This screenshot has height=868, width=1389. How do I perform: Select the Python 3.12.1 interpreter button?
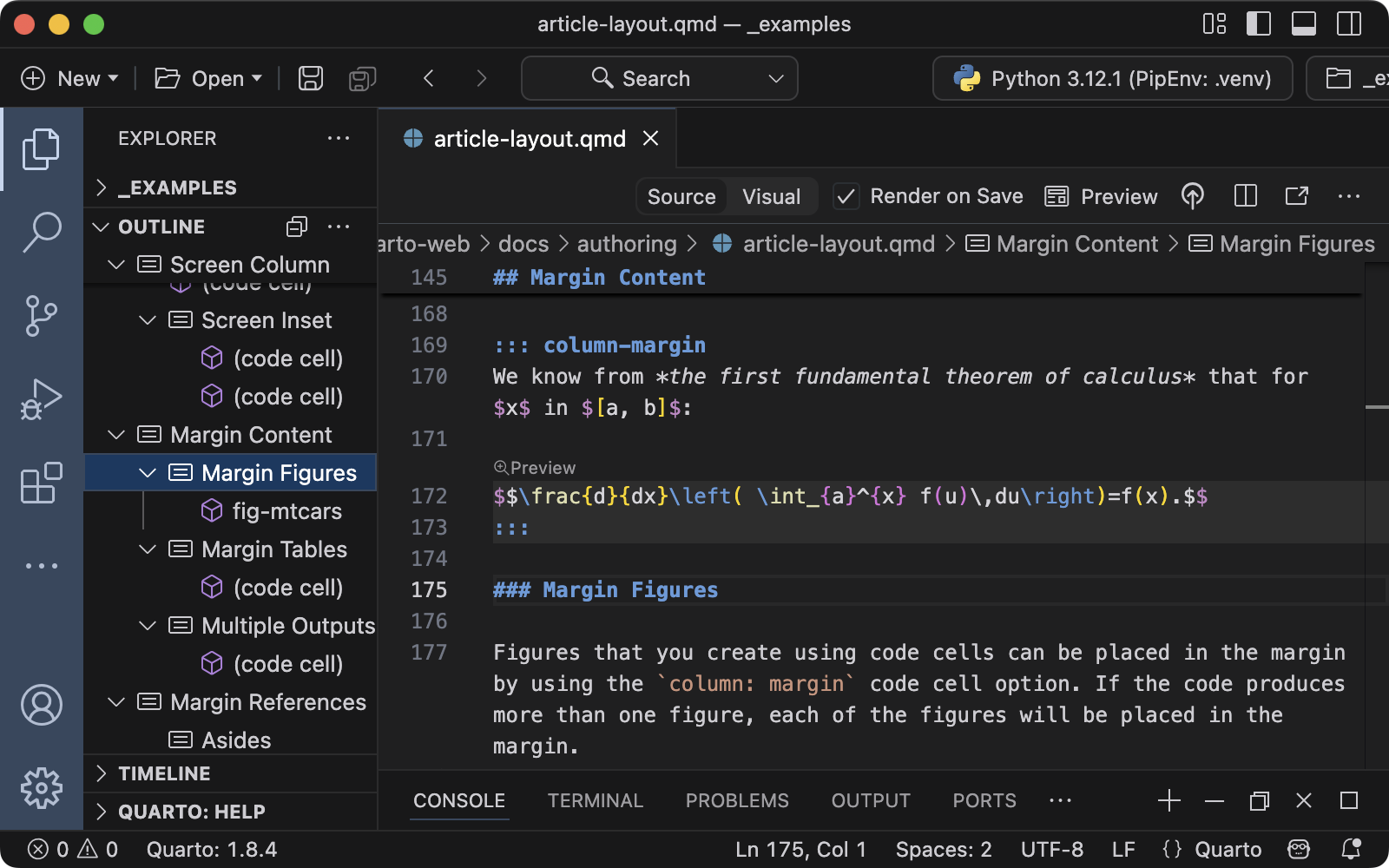(x=1112, y=79)
